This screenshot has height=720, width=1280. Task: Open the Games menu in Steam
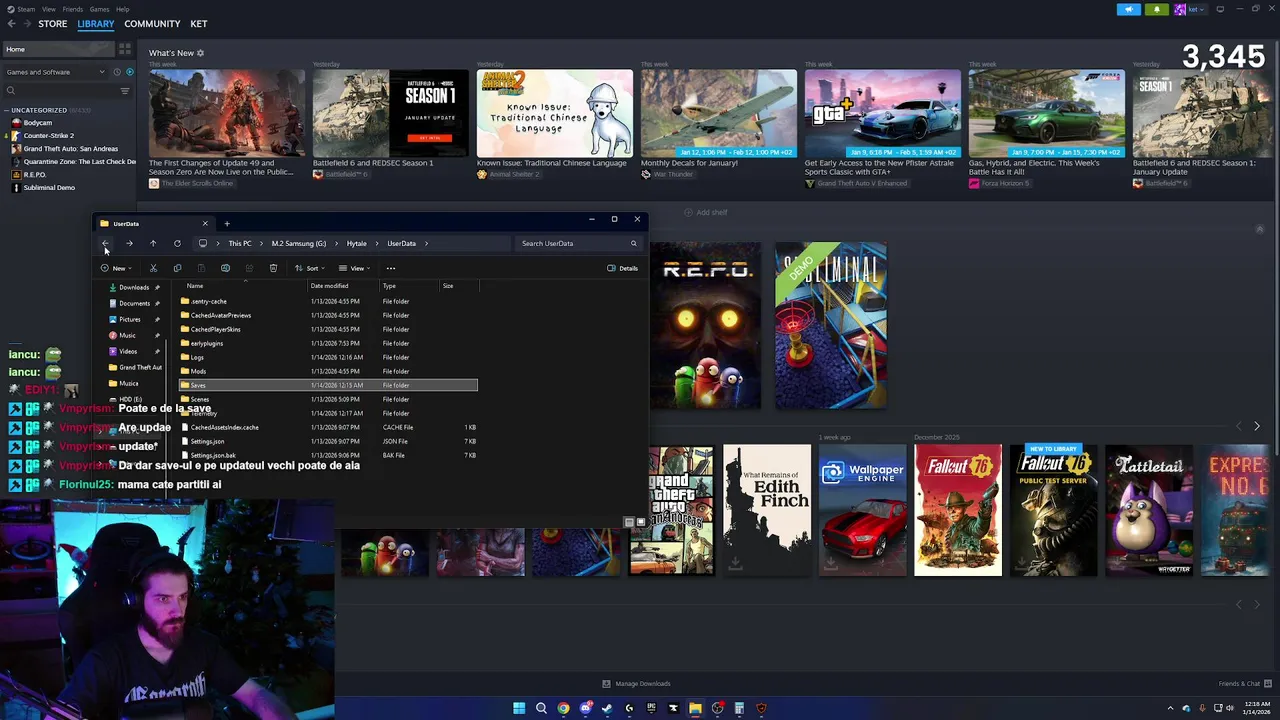coord(99,9)
